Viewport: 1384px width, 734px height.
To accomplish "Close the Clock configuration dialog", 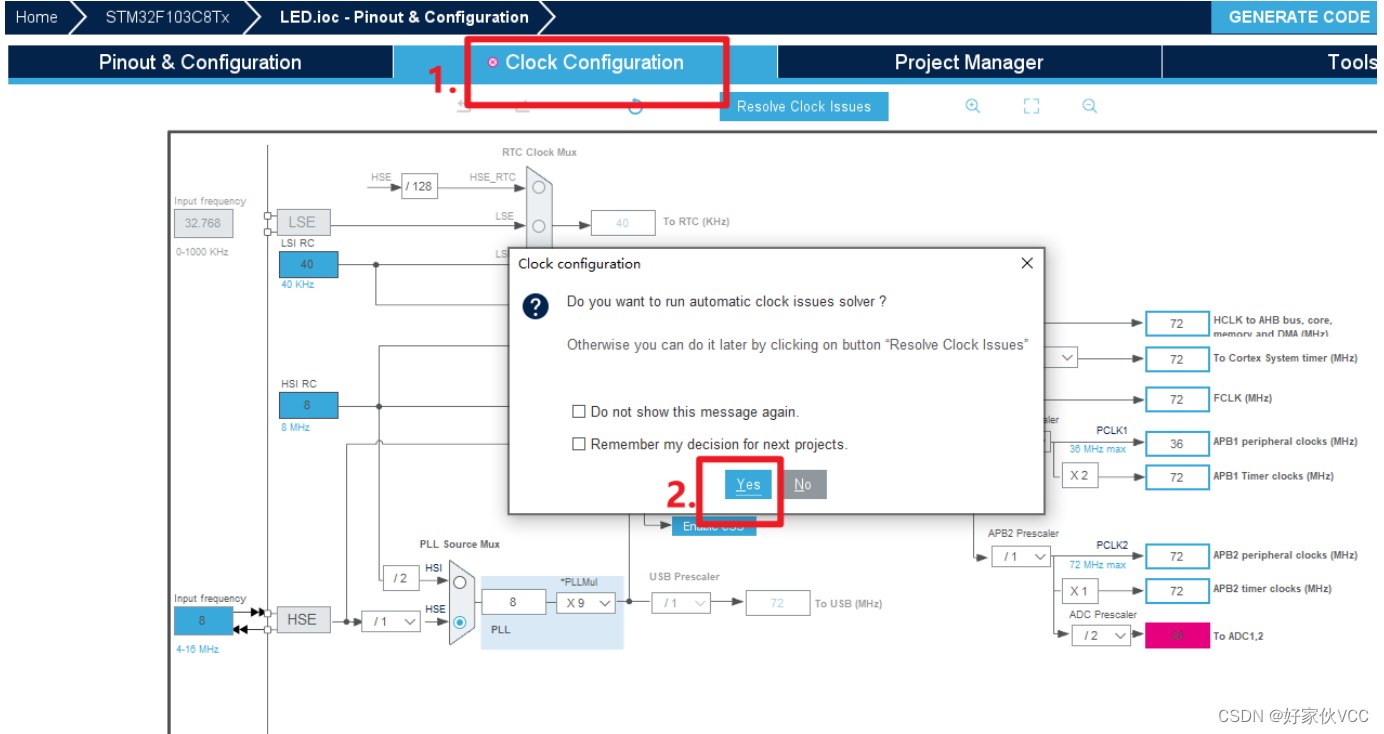I will (x=1026, y=263).
